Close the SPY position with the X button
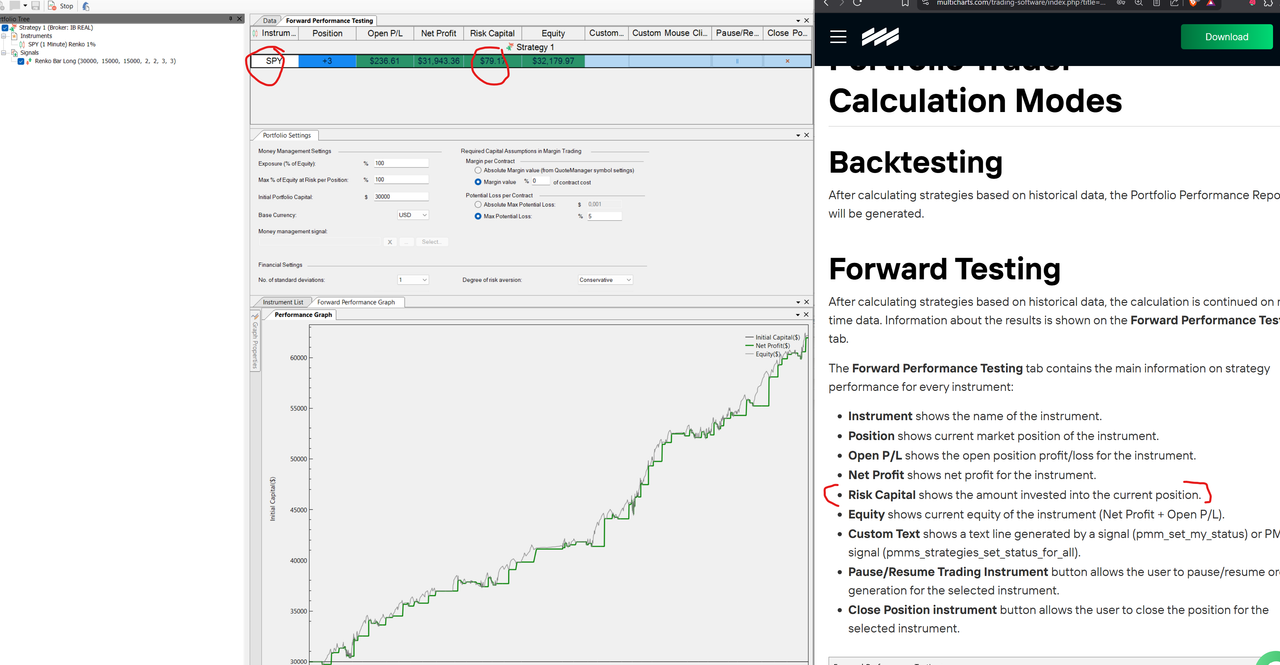Screen dimensions: 1280x665 point(787,61)
